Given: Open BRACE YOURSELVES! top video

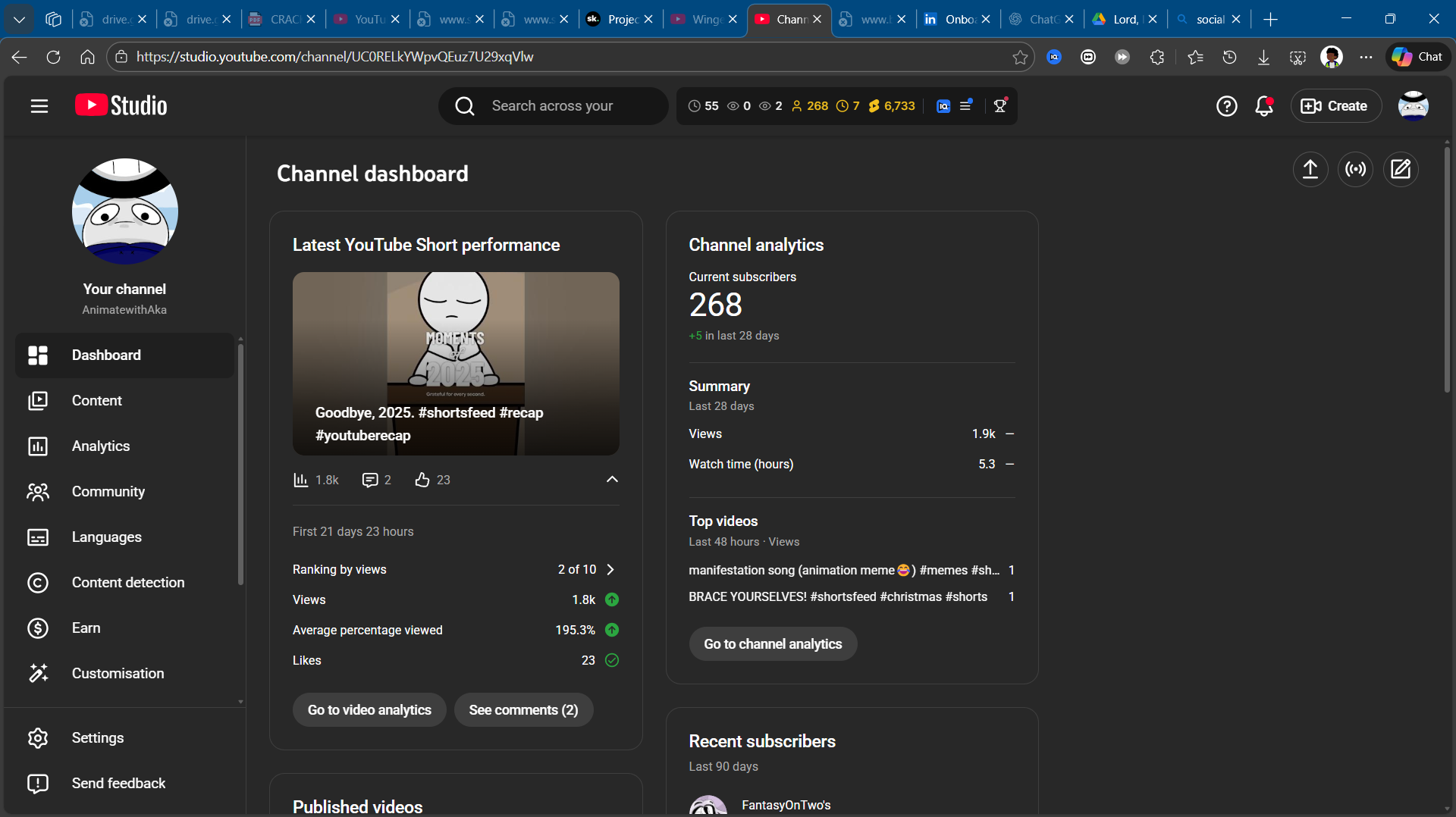Looking at the screenshot, I should click(838, 597).
